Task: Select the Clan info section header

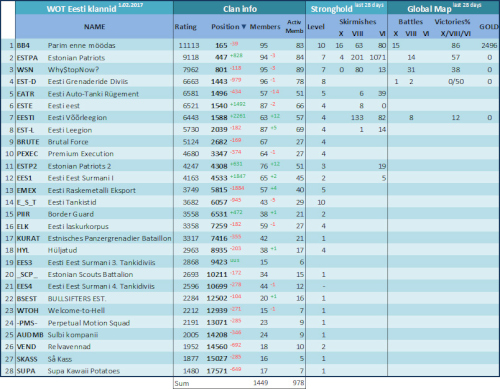Action: pyautogui.click(x=240, y=9)
